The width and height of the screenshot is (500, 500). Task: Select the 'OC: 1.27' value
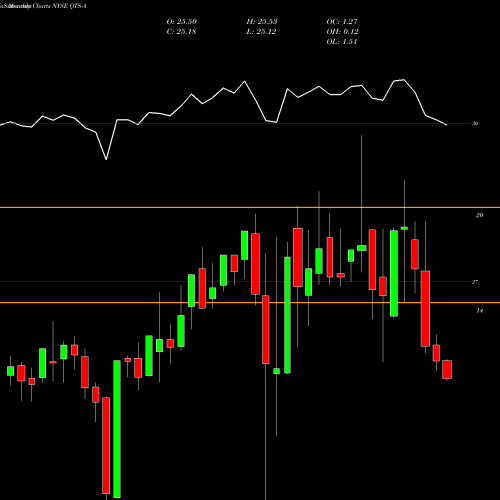pyautogui.click(x=342, y=22)
